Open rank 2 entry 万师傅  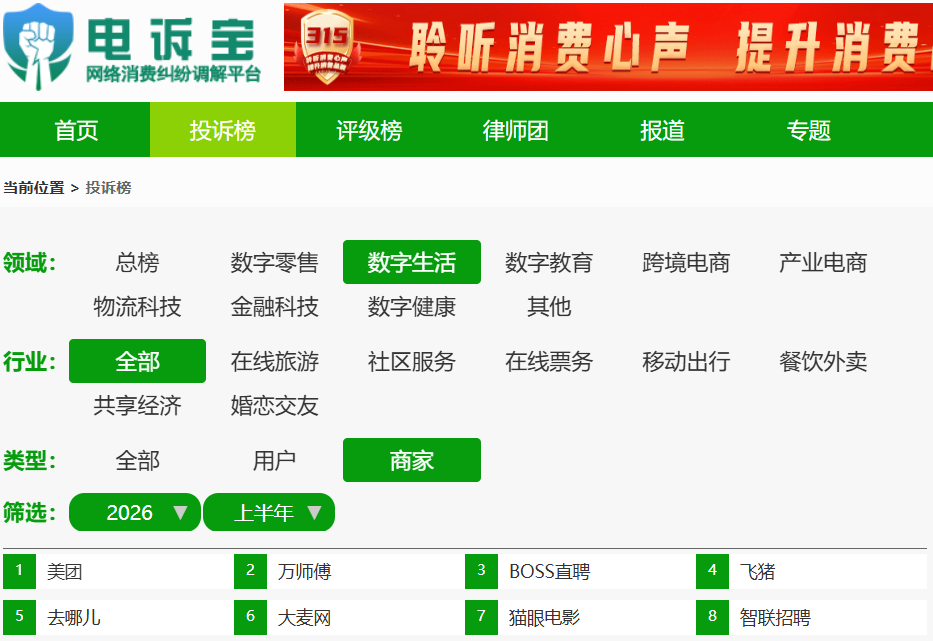(305, 571)
